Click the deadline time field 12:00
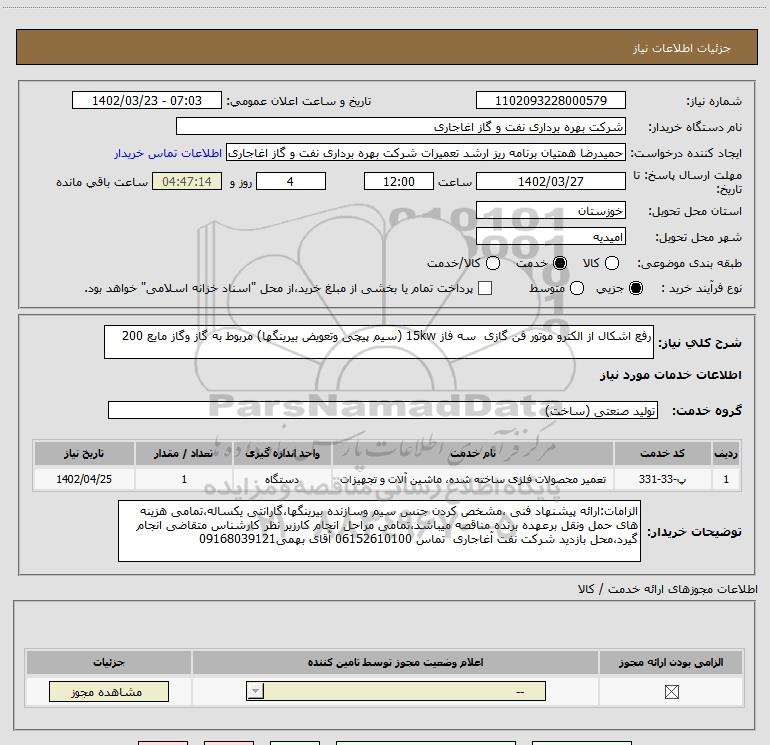The image size is (770, 745). click(x=399, y=182)
